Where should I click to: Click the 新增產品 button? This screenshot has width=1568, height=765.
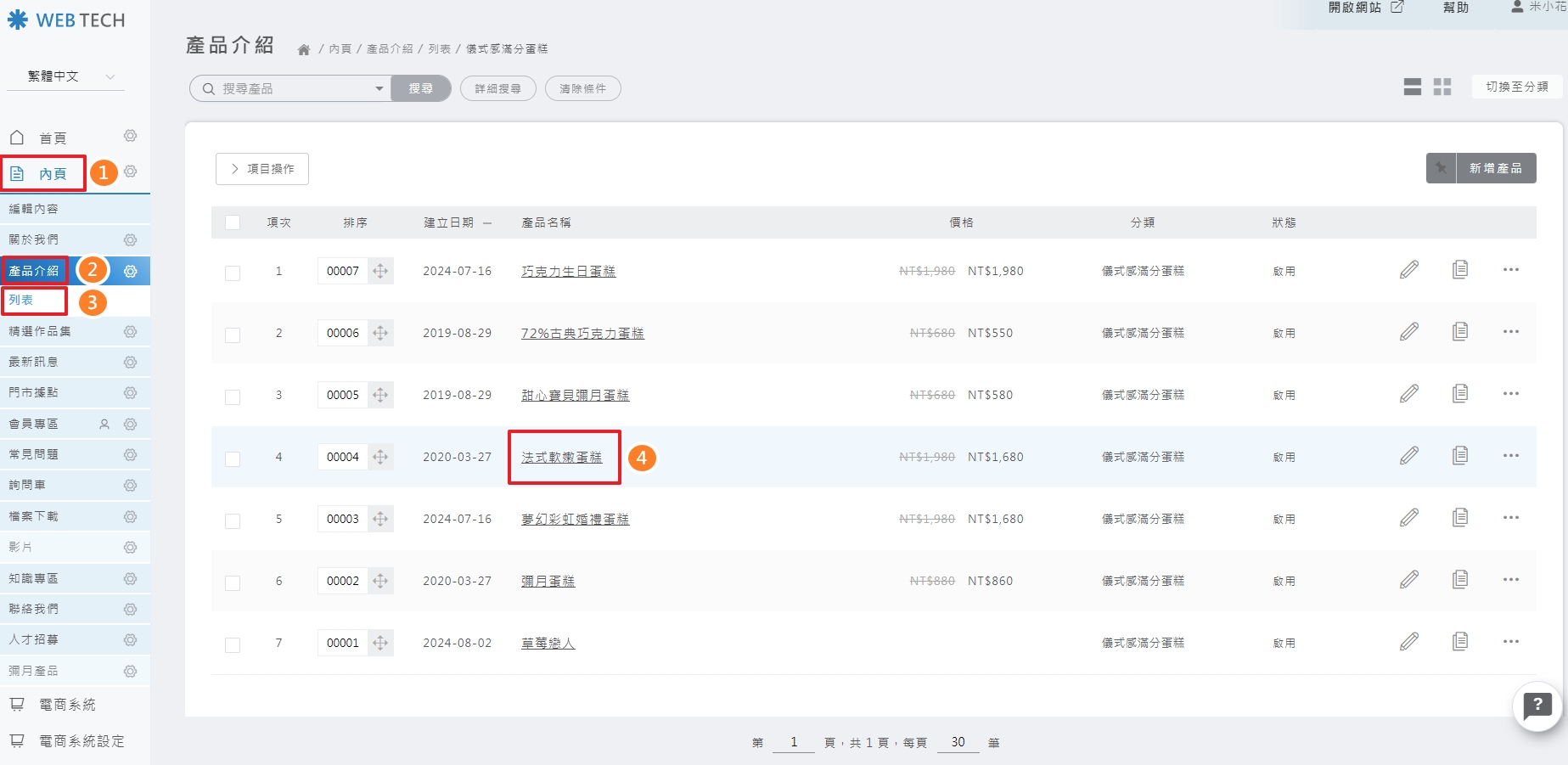[1495, 168]
